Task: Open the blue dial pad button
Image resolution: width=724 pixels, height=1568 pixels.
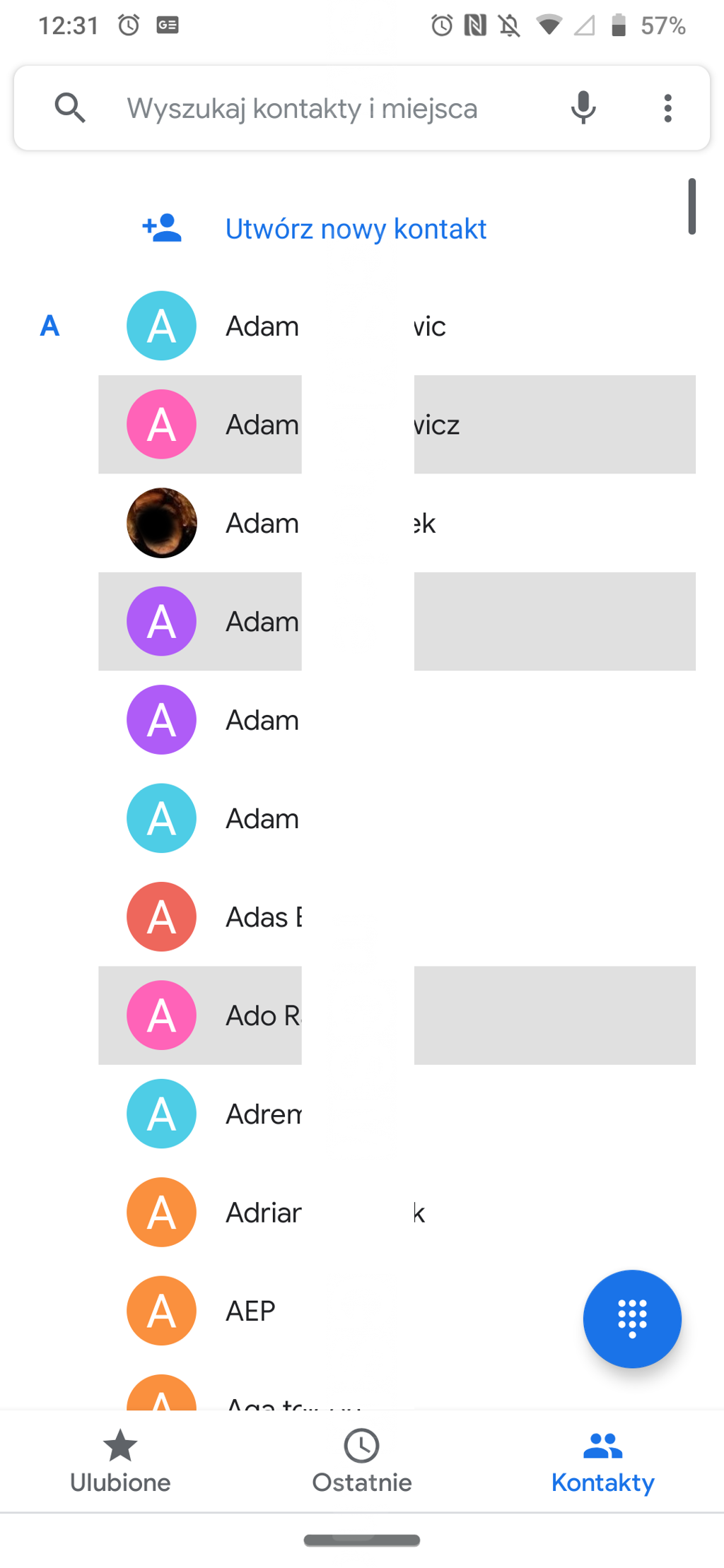Action: pyautogui.click(x=632, y=1319)
